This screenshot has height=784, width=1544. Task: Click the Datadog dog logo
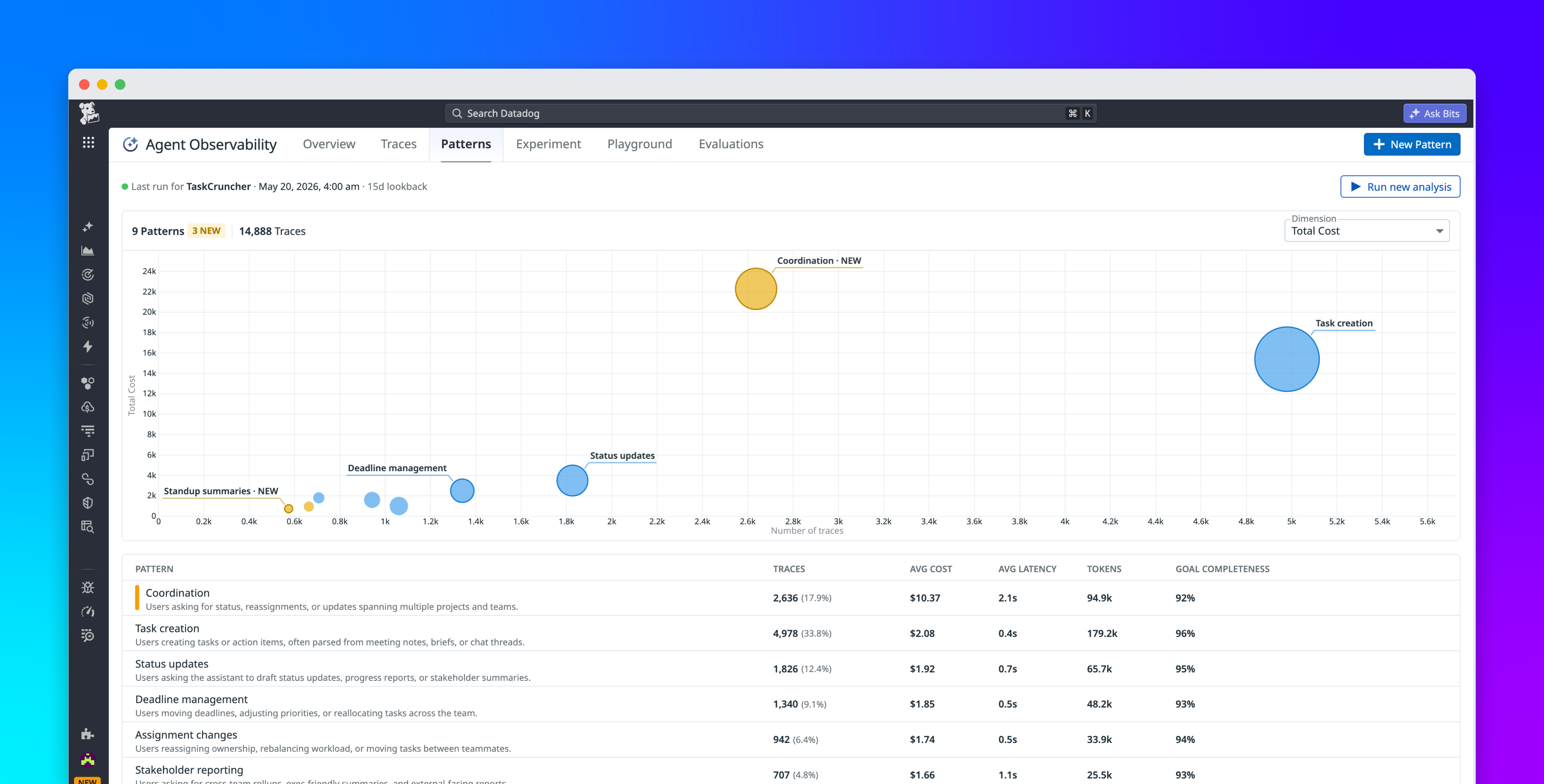89,113
